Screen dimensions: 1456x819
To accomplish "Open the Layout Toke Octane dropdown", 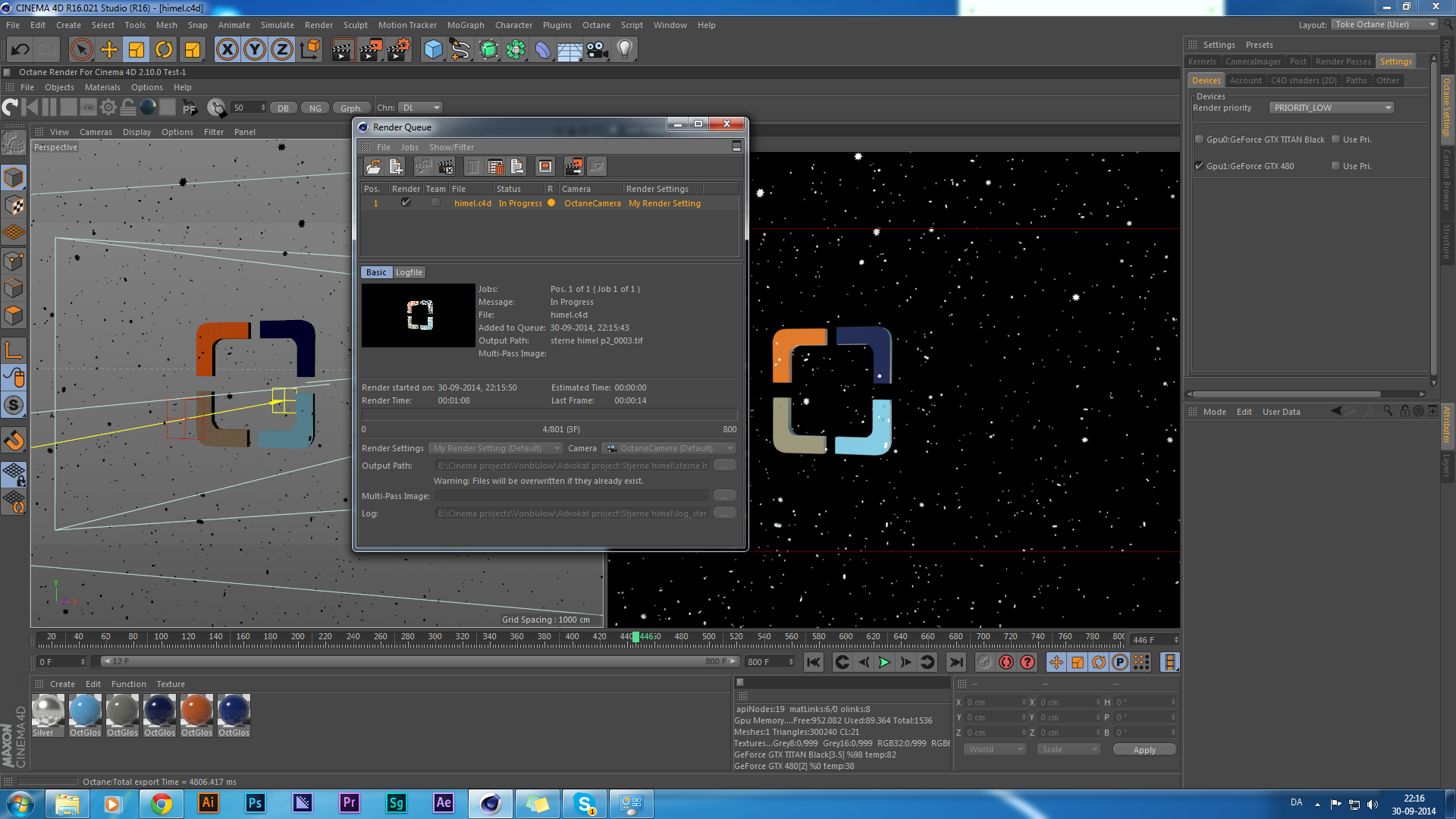I will 1383,24.
